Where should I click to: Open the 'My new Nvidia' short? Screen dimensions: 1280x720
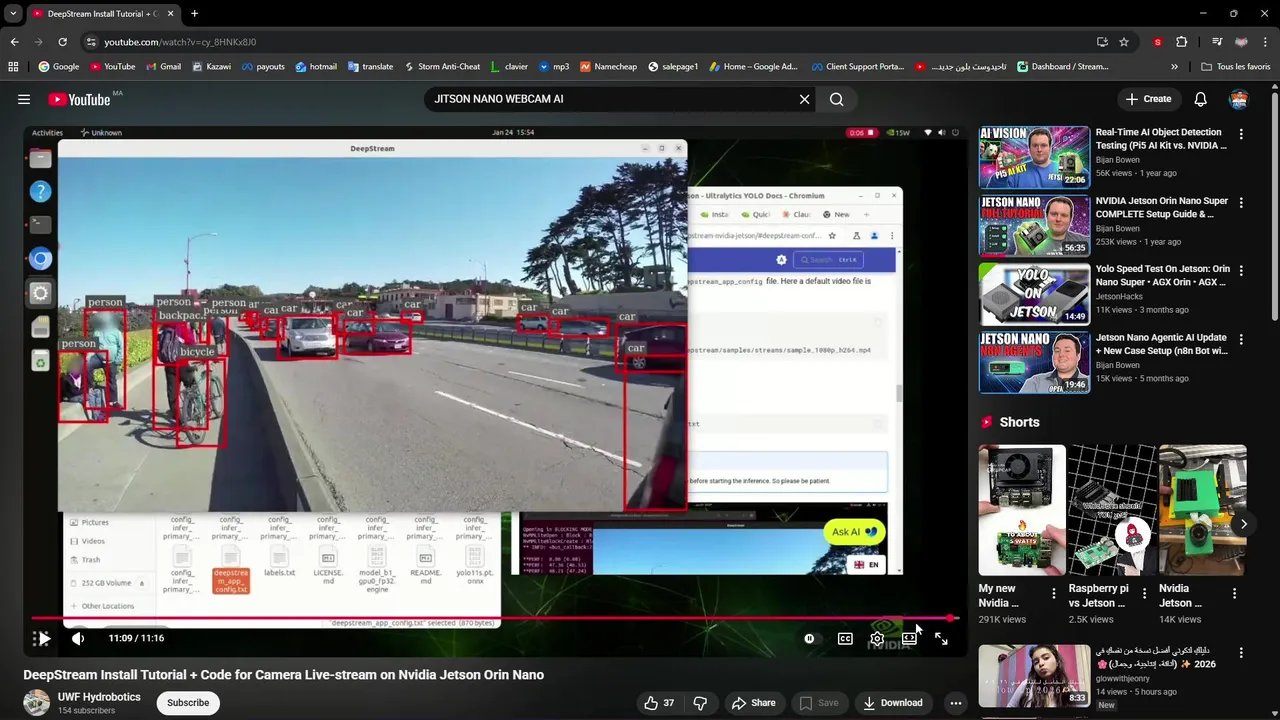point(1022,510)
